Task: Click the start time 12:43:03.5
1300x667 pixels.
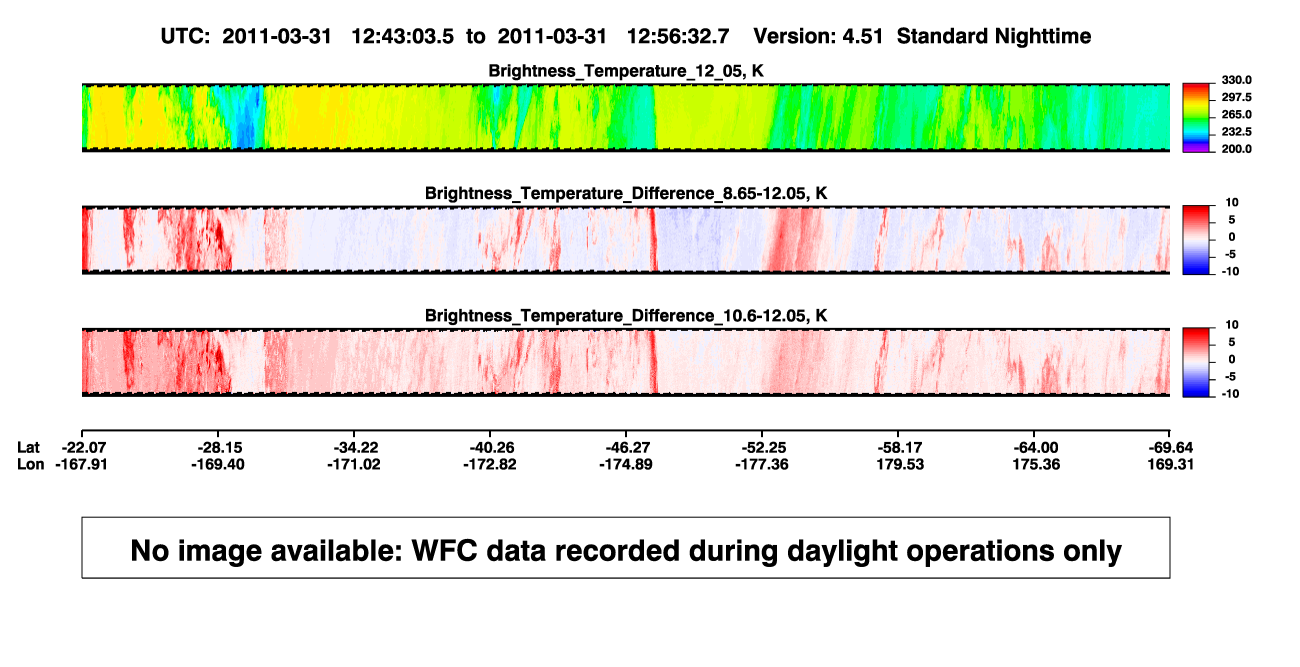Action: point(403,36)
